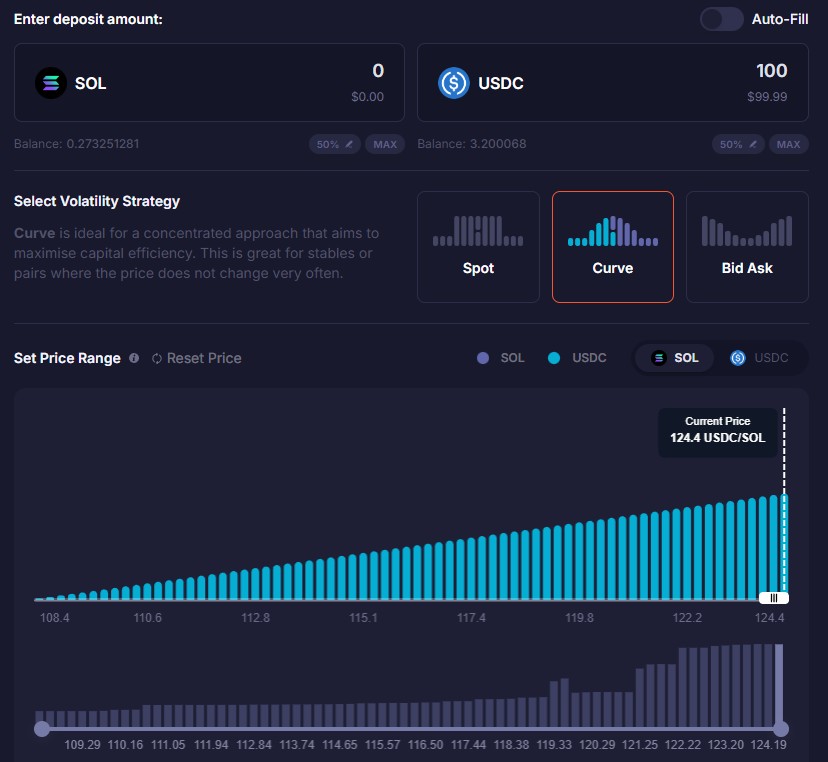Click the Reset Price refresh icon
Screen dimensions: 828x762
[x=158, y=358]
